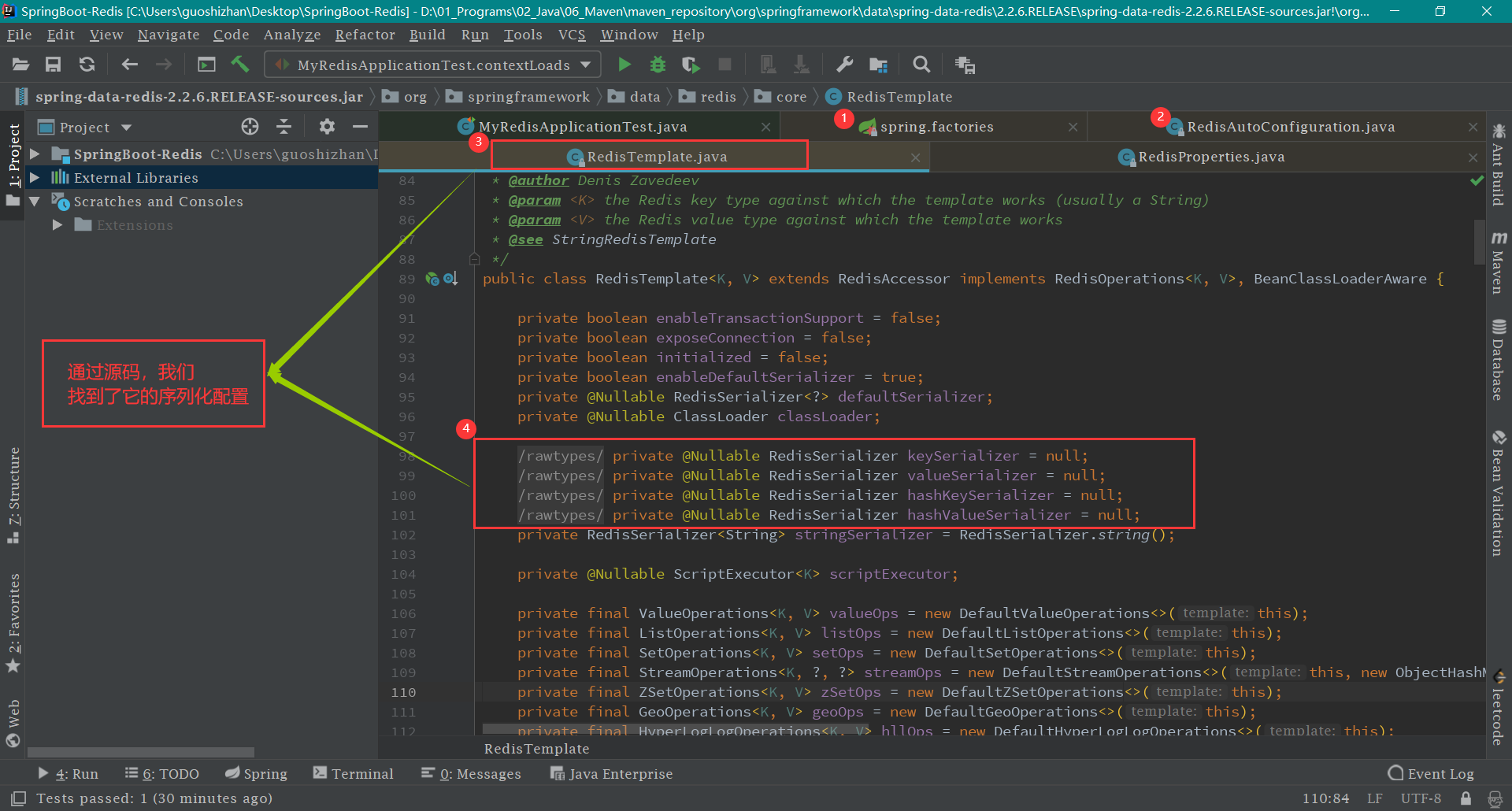Toggle read-only lock in status bar
The width and height of the screenshot is (1512, 811).
click(1466, 798)
